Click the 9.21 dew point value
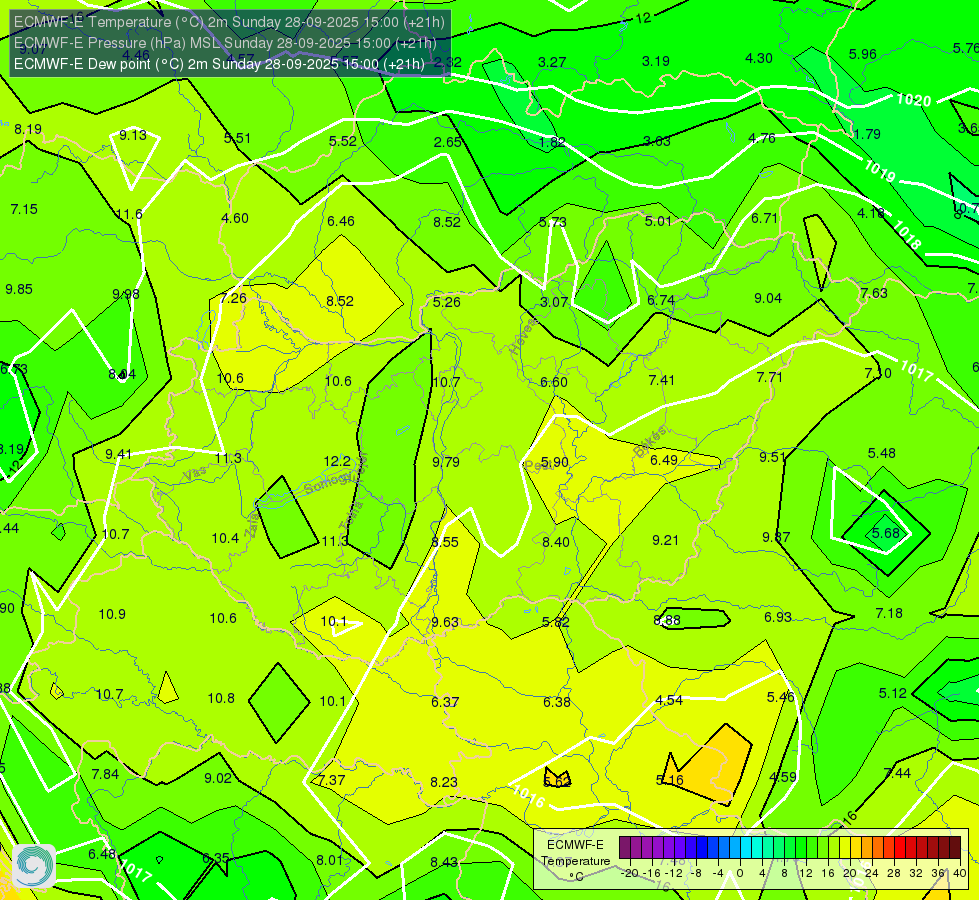The image size is (979, 900). coord(665,540)
